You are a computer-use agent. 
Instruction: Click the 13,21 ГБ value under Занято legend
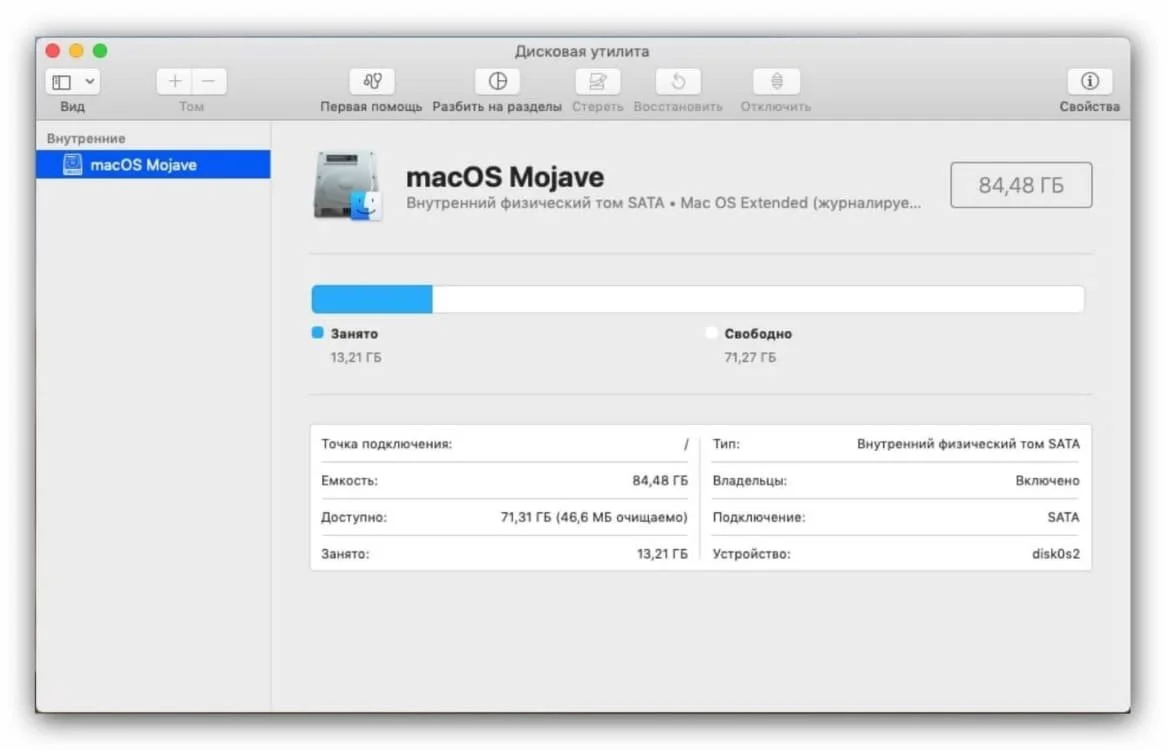pyautogui.click(x=356, y=357)
